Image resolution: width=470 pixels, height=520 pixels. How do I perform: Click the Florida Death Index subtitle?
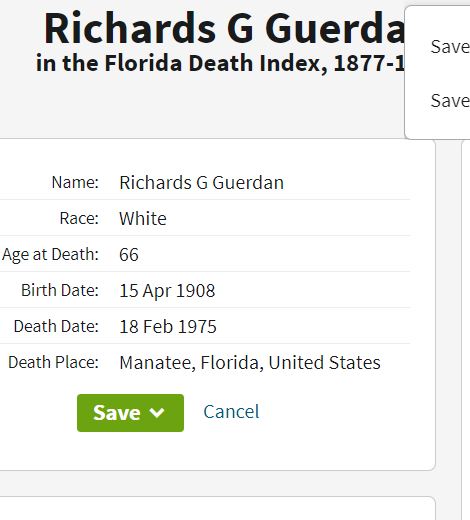click(x=220, y=63)
